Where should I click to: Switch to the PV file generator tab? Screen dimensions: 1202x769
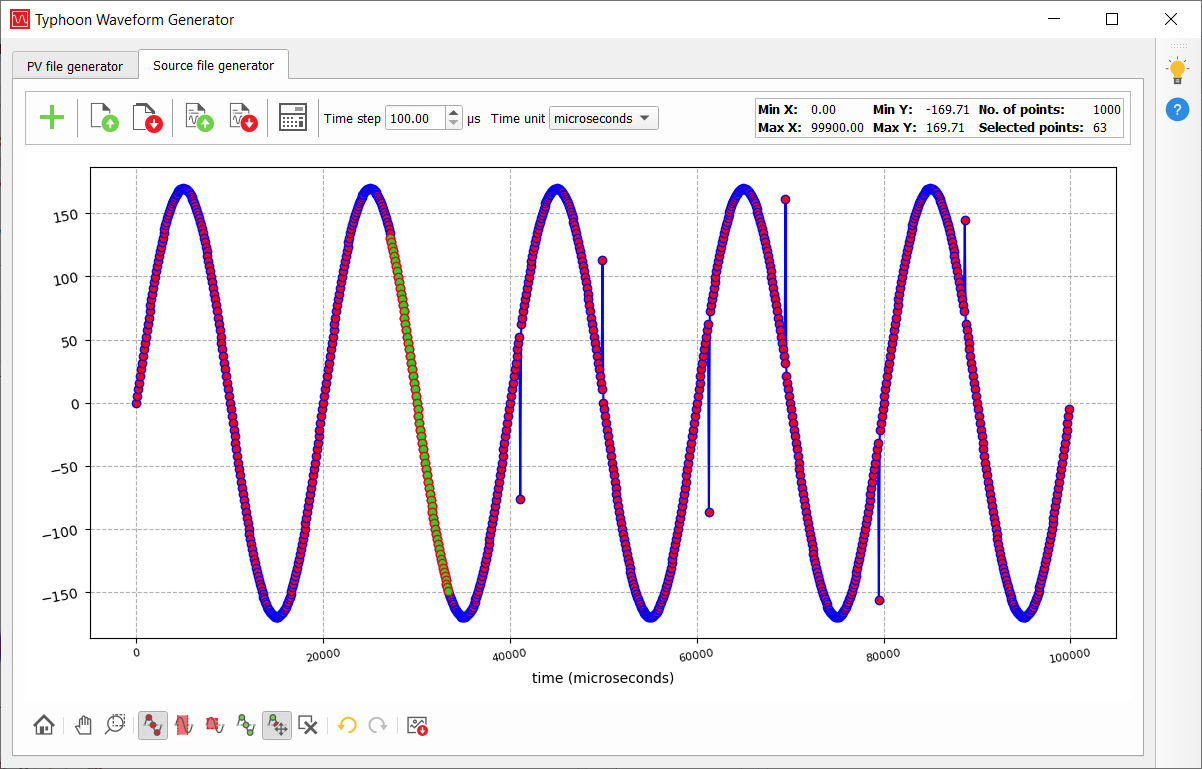[x=75, y=66]
